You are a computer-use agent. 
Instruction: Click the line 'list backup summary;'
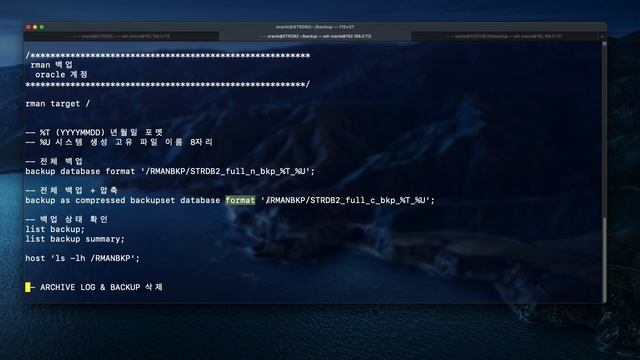pos(75,239)
